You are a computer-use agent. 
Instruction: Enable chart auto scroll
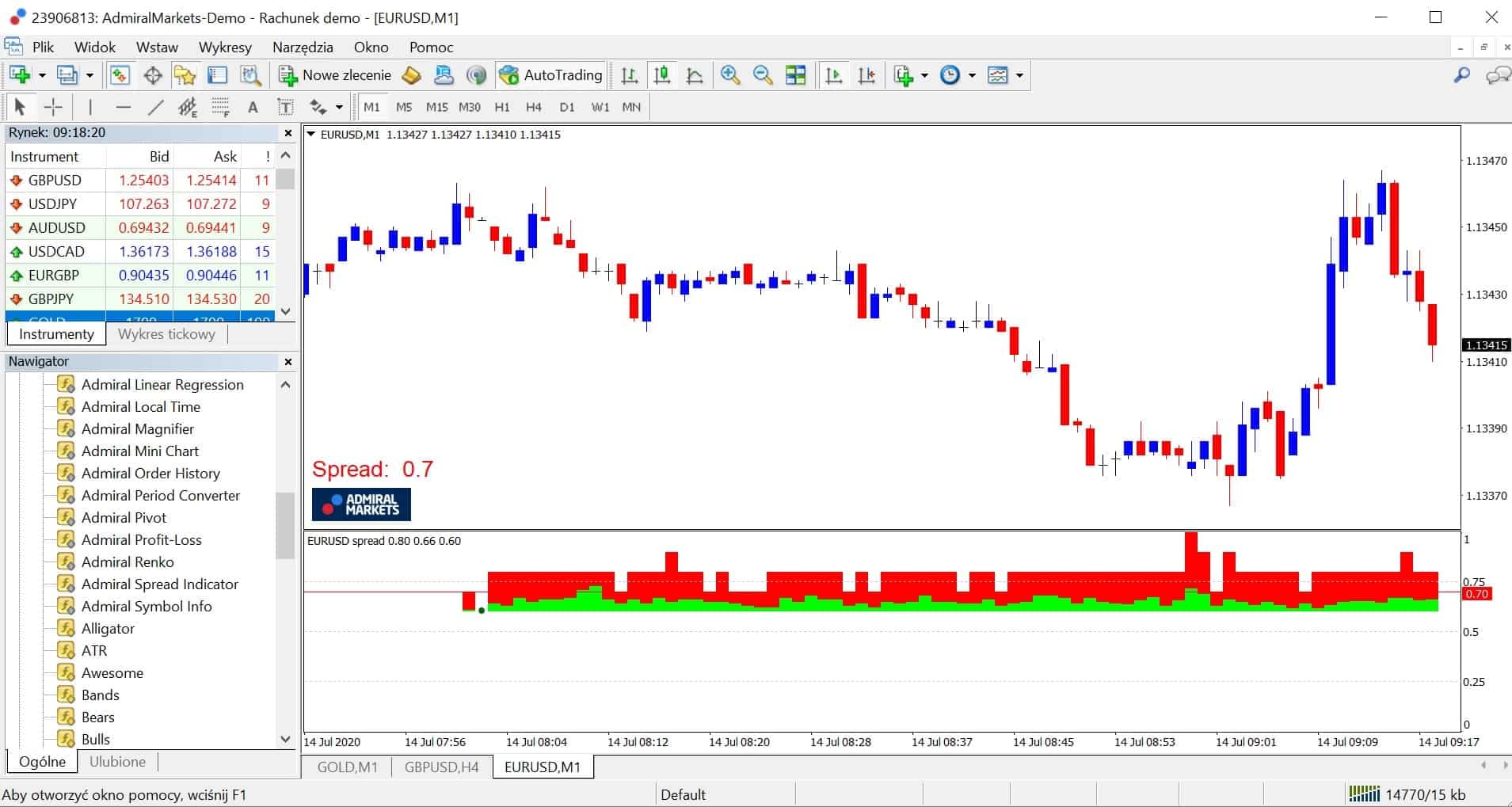tap(832, 75)
